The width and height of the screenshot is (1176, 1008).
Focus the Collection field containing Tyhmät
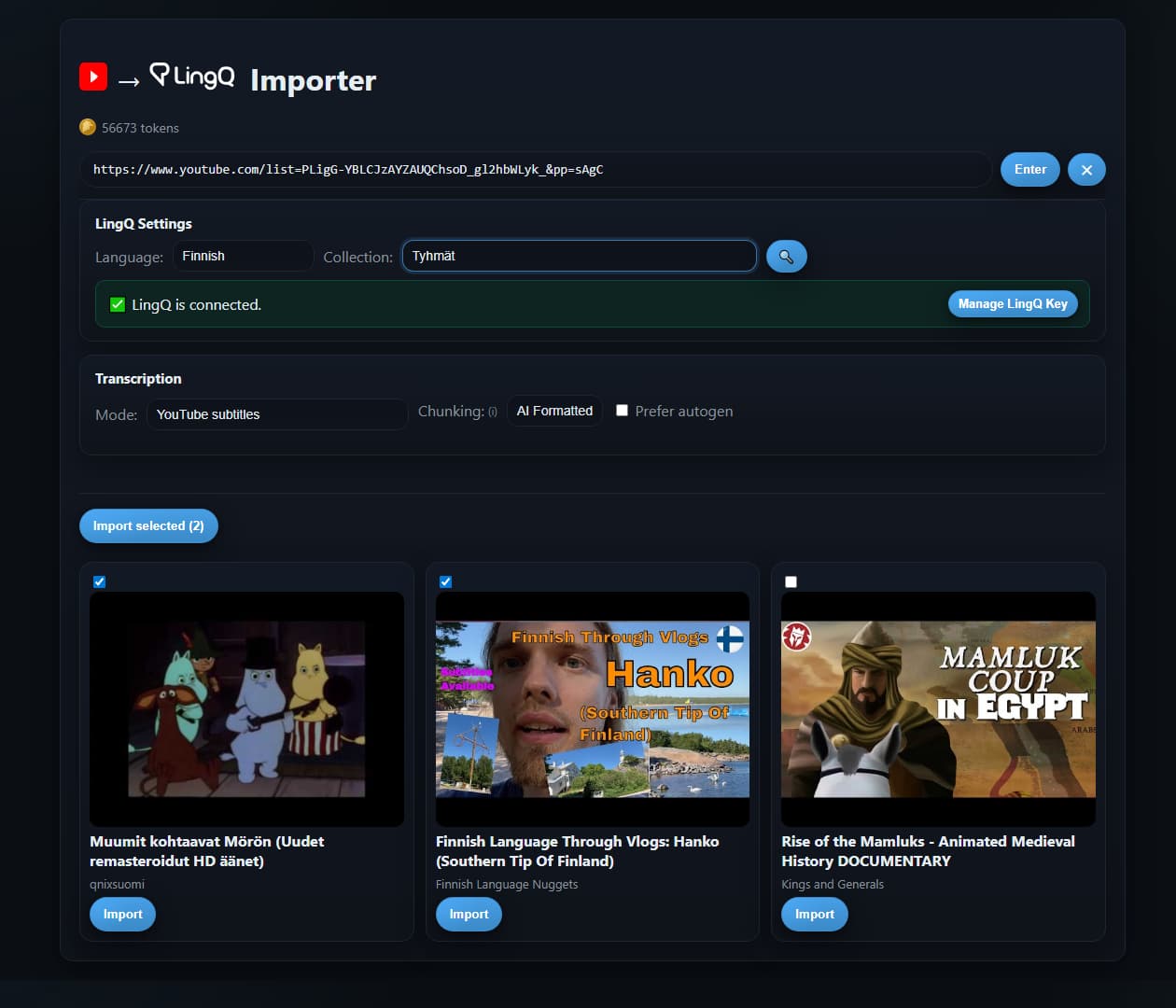click(579, 256)
